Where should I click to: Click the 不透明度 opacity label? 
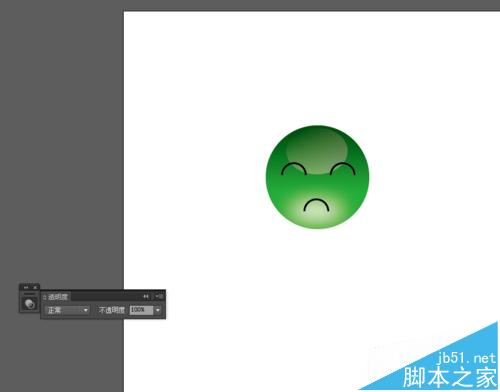(112, 310)
